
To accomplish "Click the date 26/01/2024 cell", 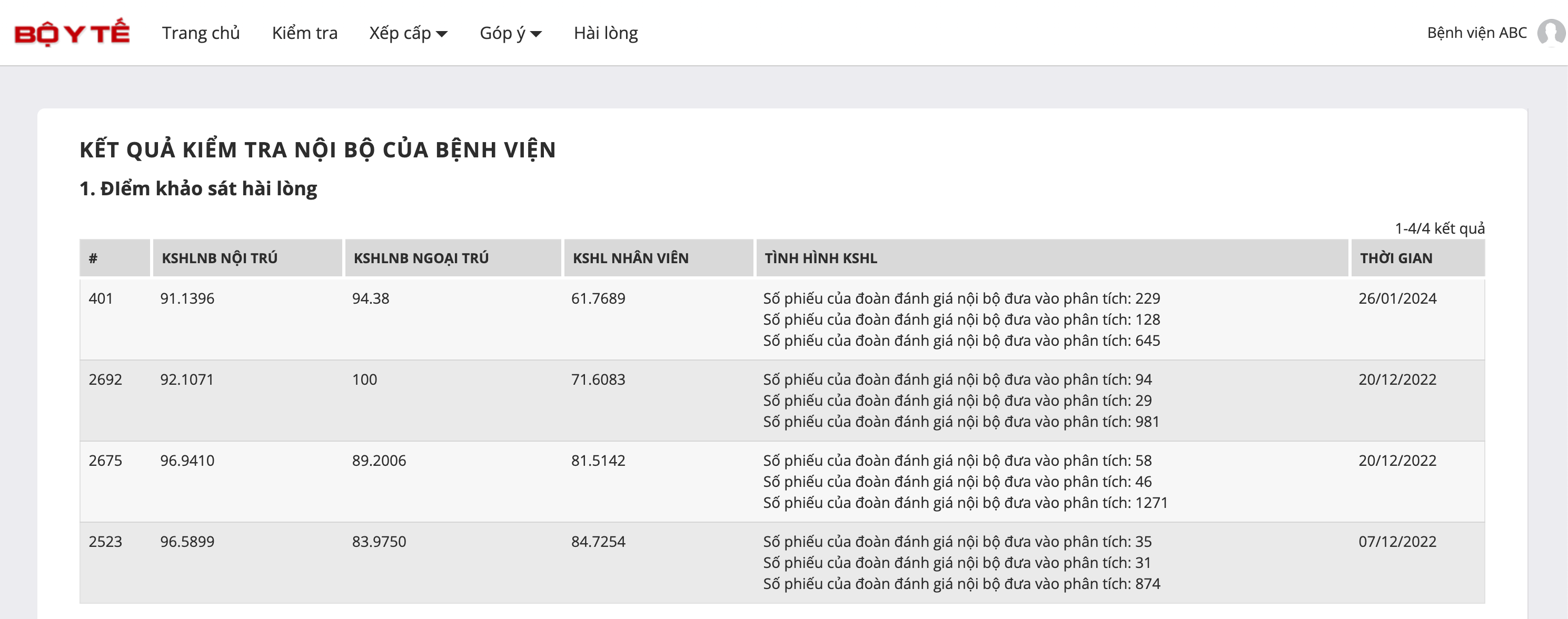I will tap(1397, 298).
